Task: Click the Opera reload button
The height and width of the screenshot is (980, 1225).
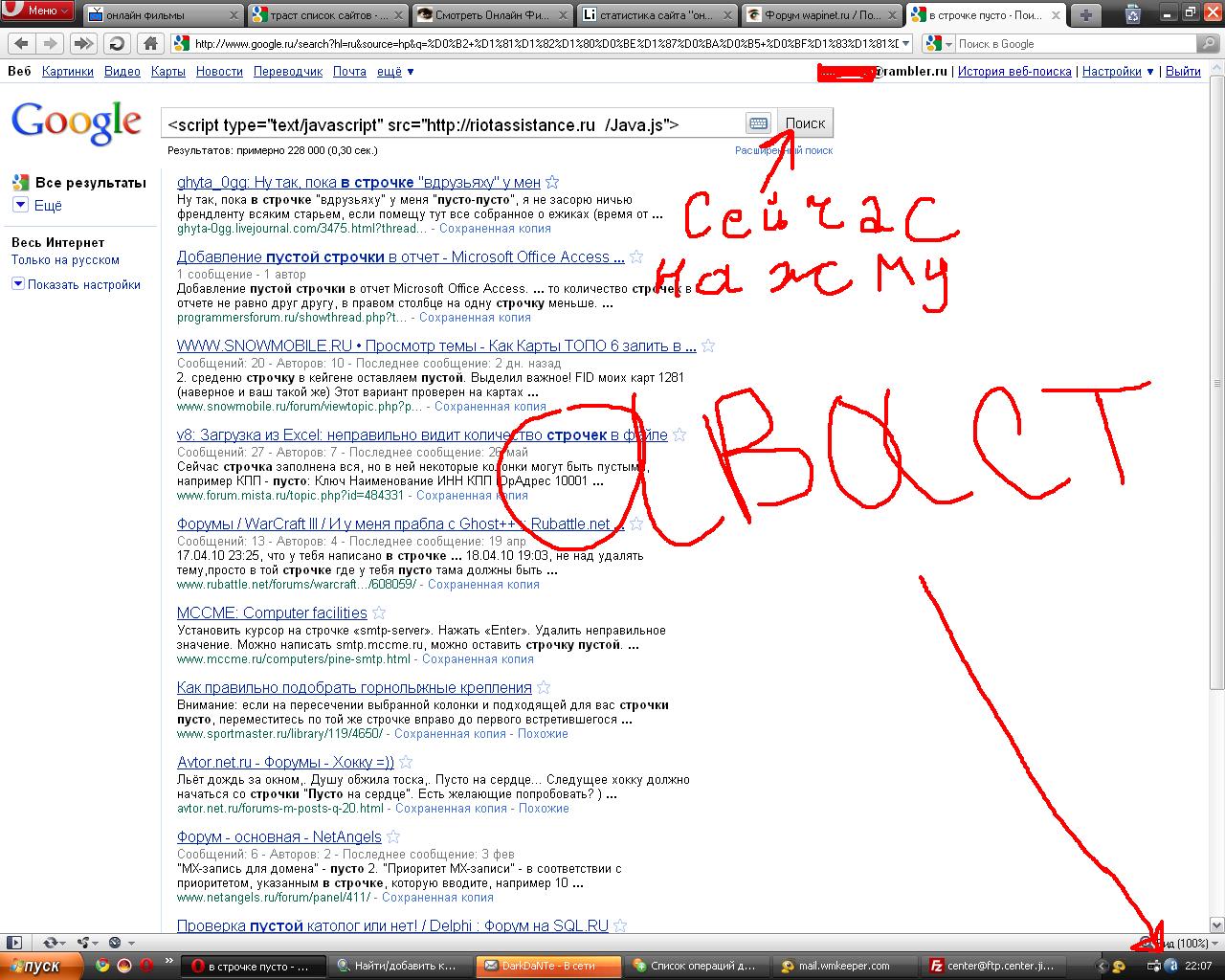Action: click(117, 44)
